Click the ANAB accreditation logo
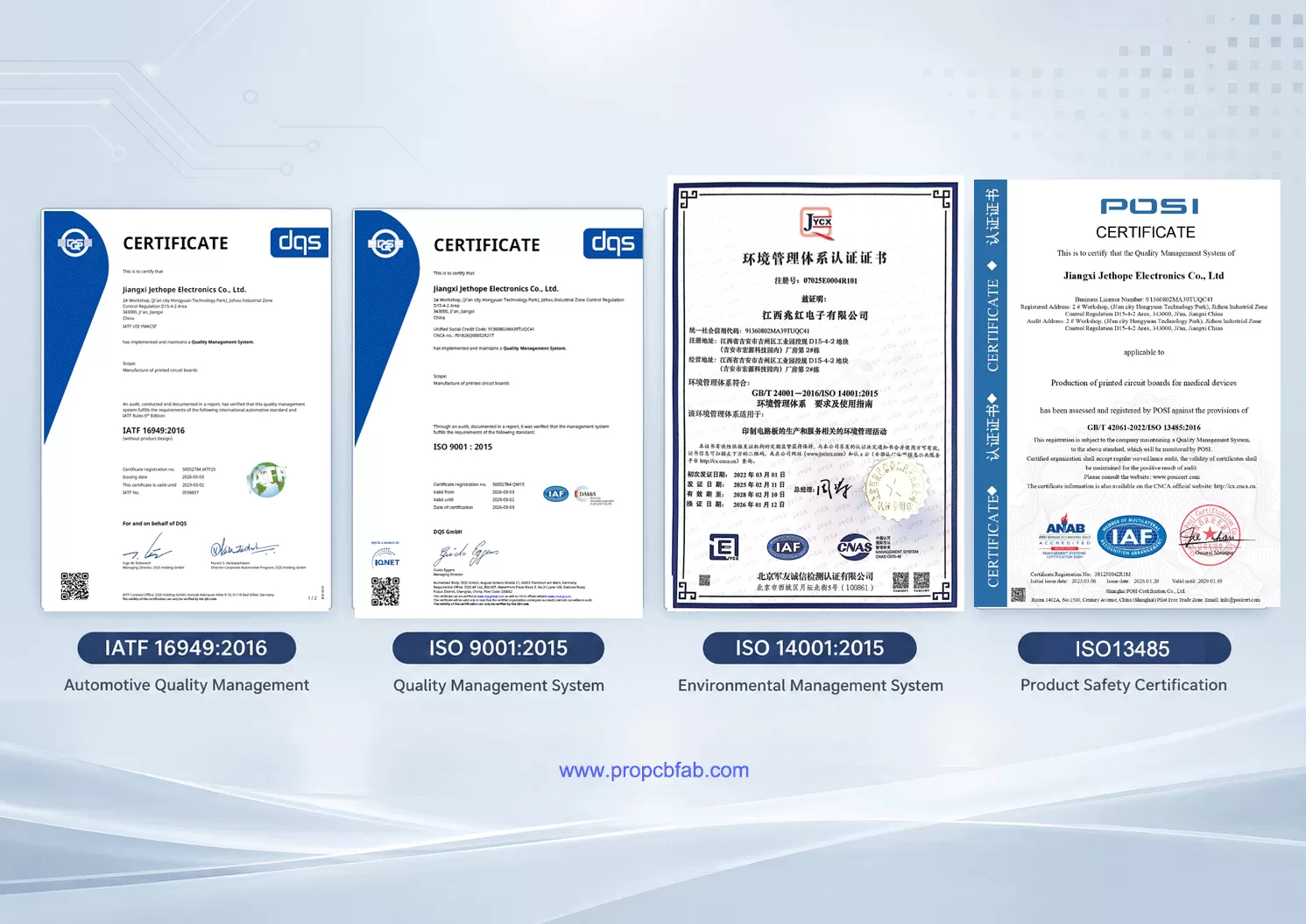The width and height of the screenshot is (1306, 924). pos(1065,536)
